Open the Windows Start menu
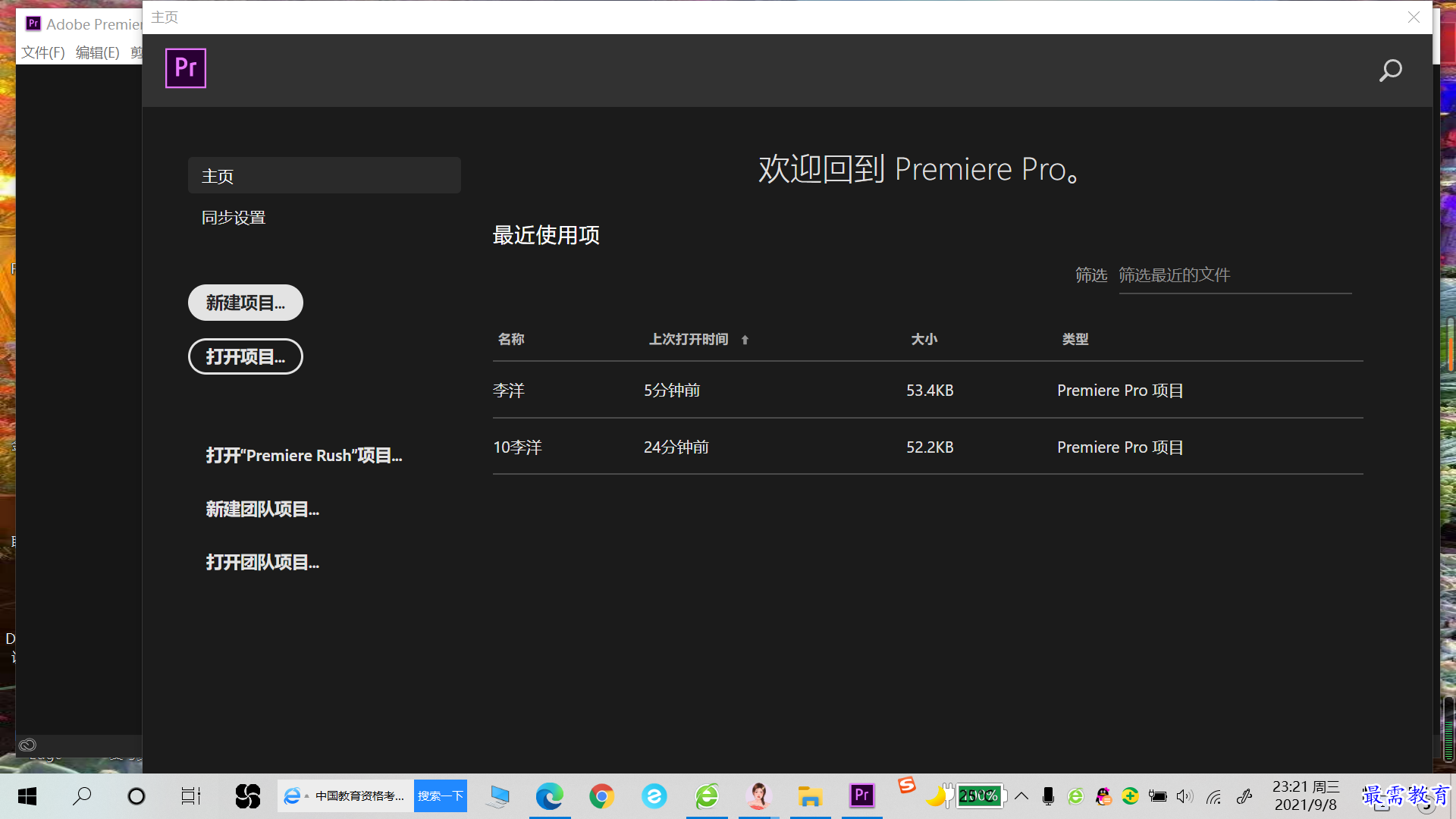 coord(27,796)
